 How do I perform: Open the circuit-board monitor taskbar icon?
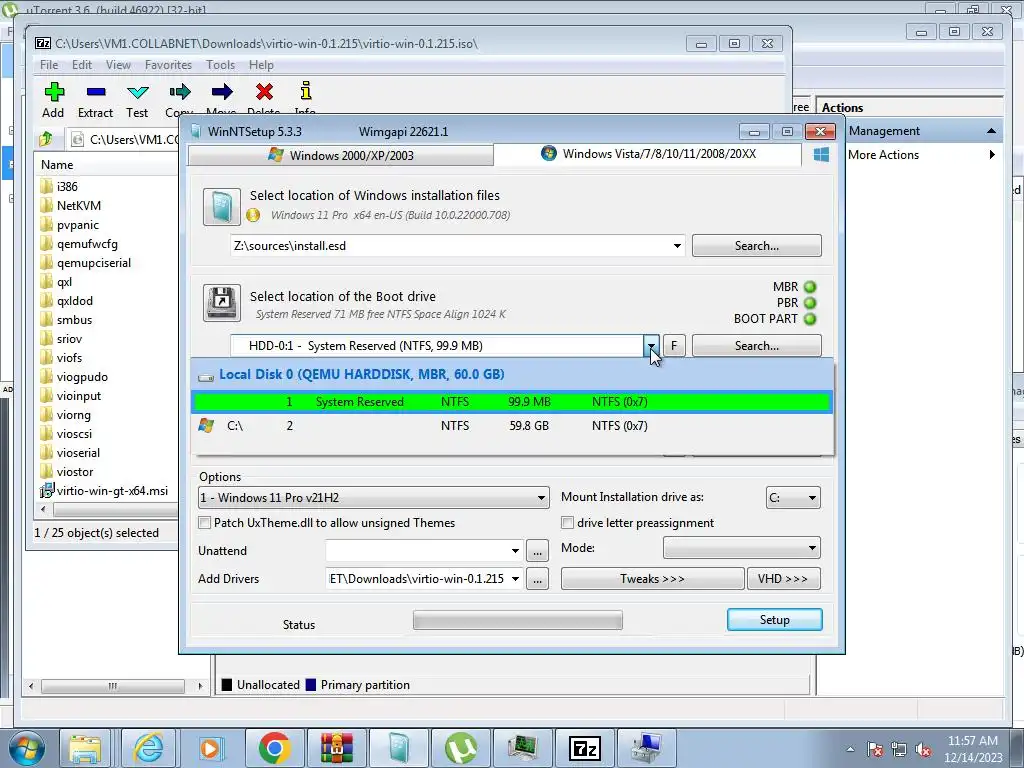tap(522, 748)
